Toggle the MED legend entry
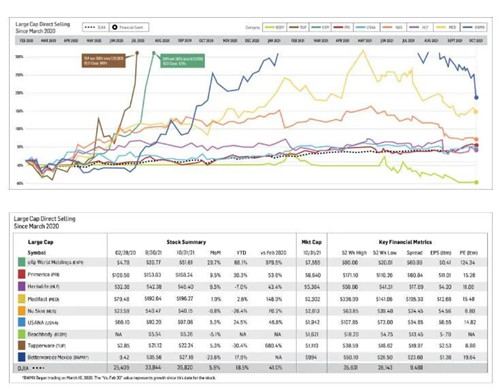This screenshot has height=390, width=500. tap(447, 27)
